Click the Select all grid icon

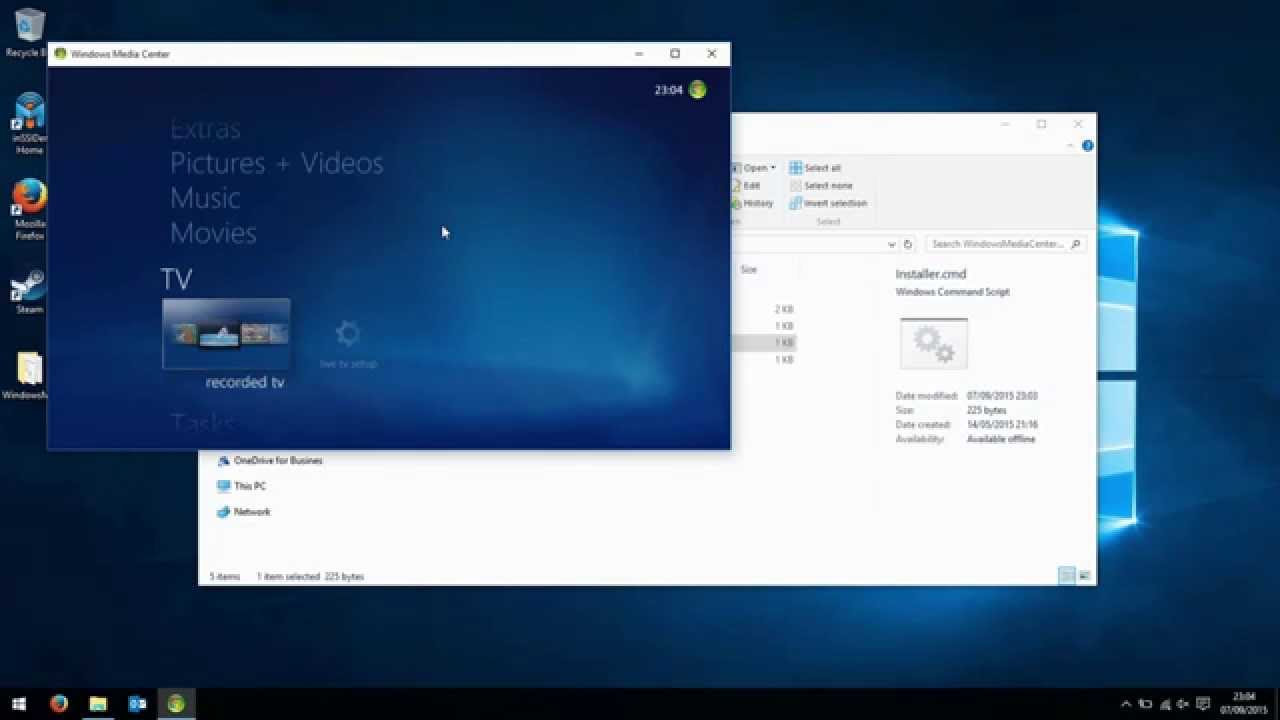coord(796,168)
